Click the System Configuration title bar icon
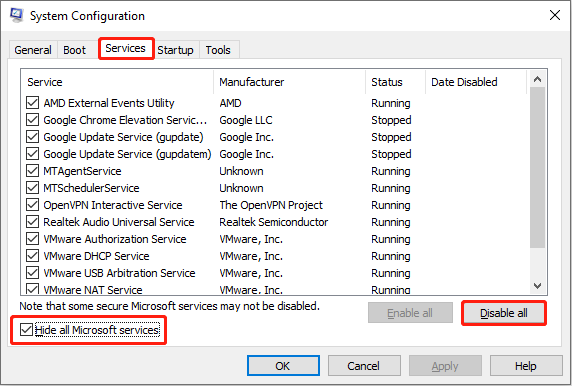 [x=17, y=15]
